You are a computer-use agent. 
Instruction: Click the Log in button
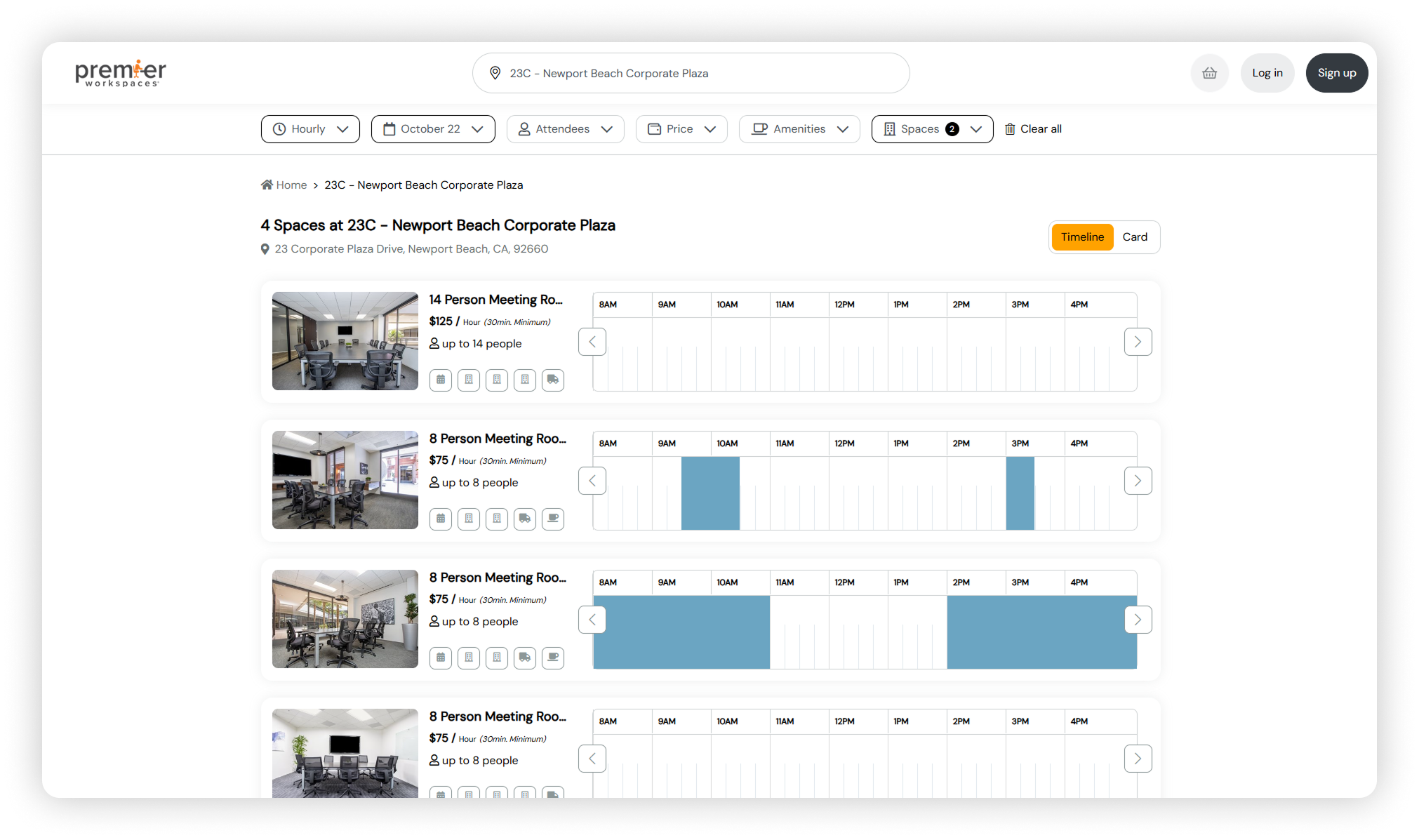(x=1267, y=73)
